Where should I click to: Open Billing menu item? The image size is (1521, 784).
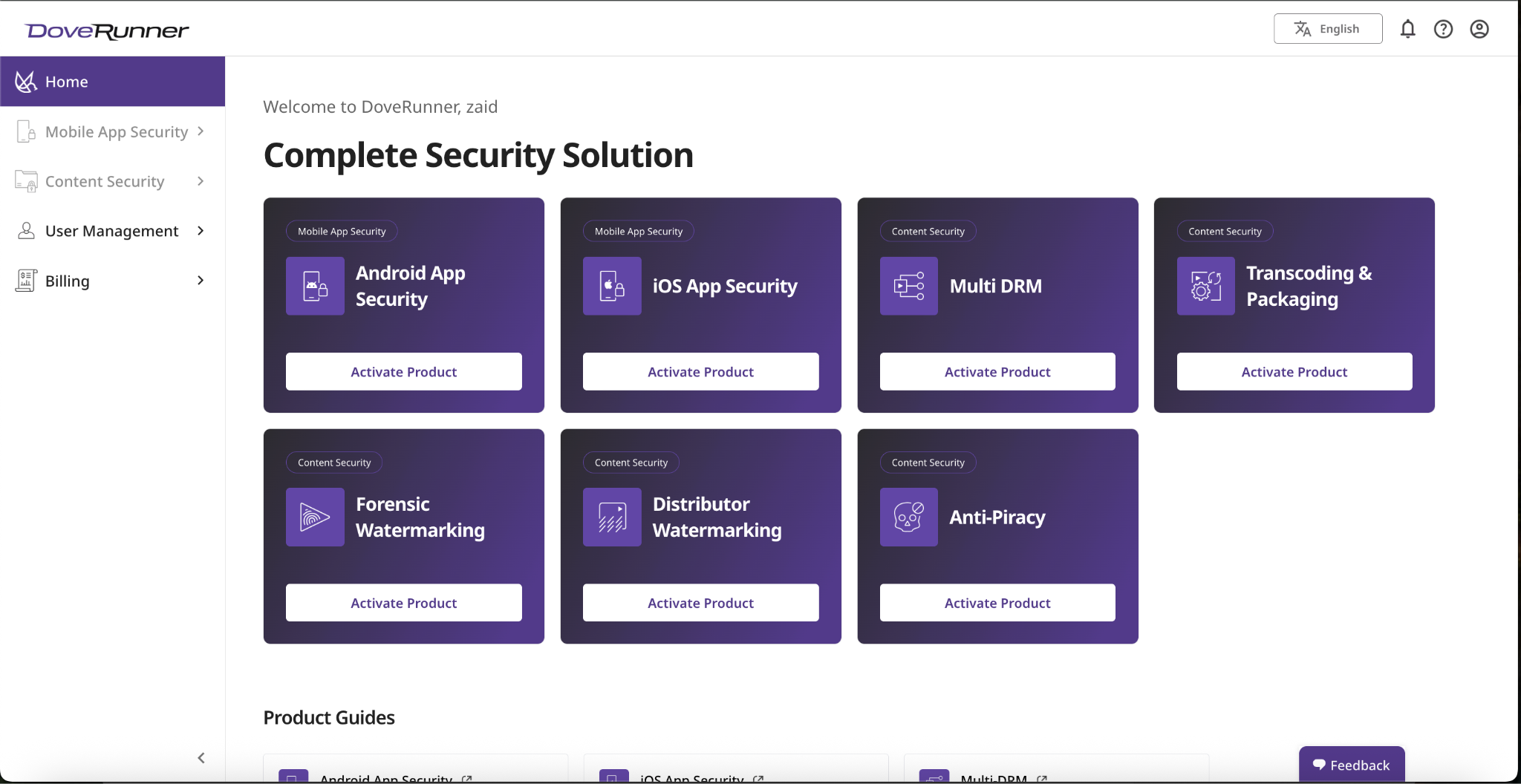coord(112,281)
